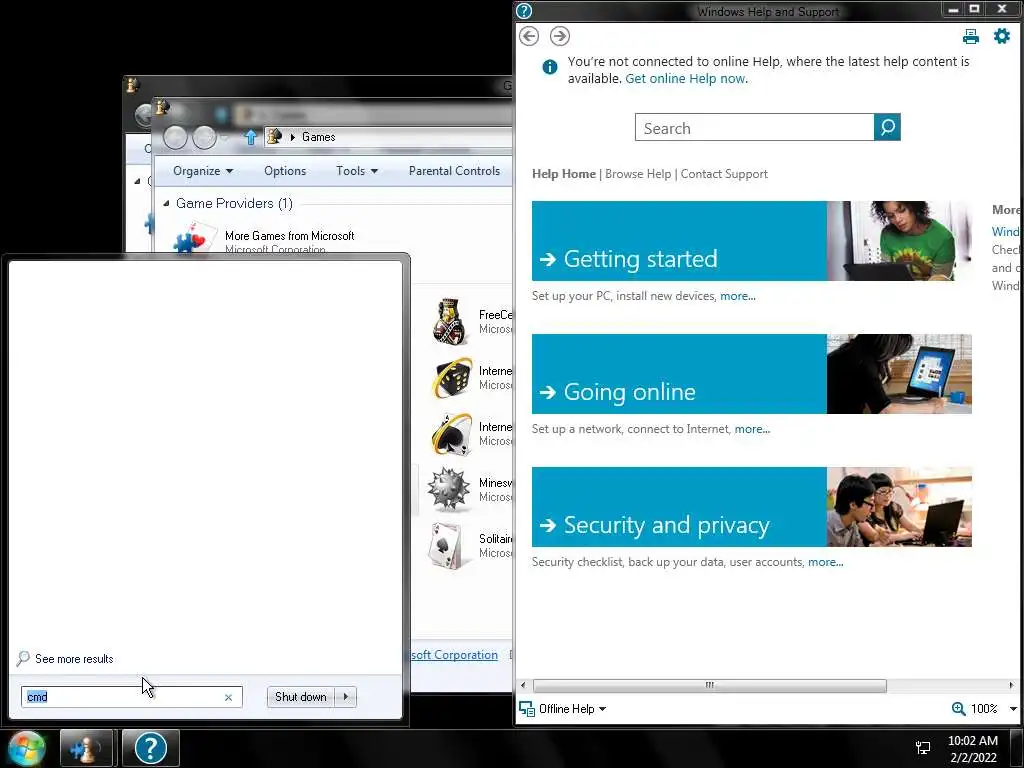Viewport: 1024px width, 768px height.
Task: Click Games taskbar button
Action: coord(86,748)
